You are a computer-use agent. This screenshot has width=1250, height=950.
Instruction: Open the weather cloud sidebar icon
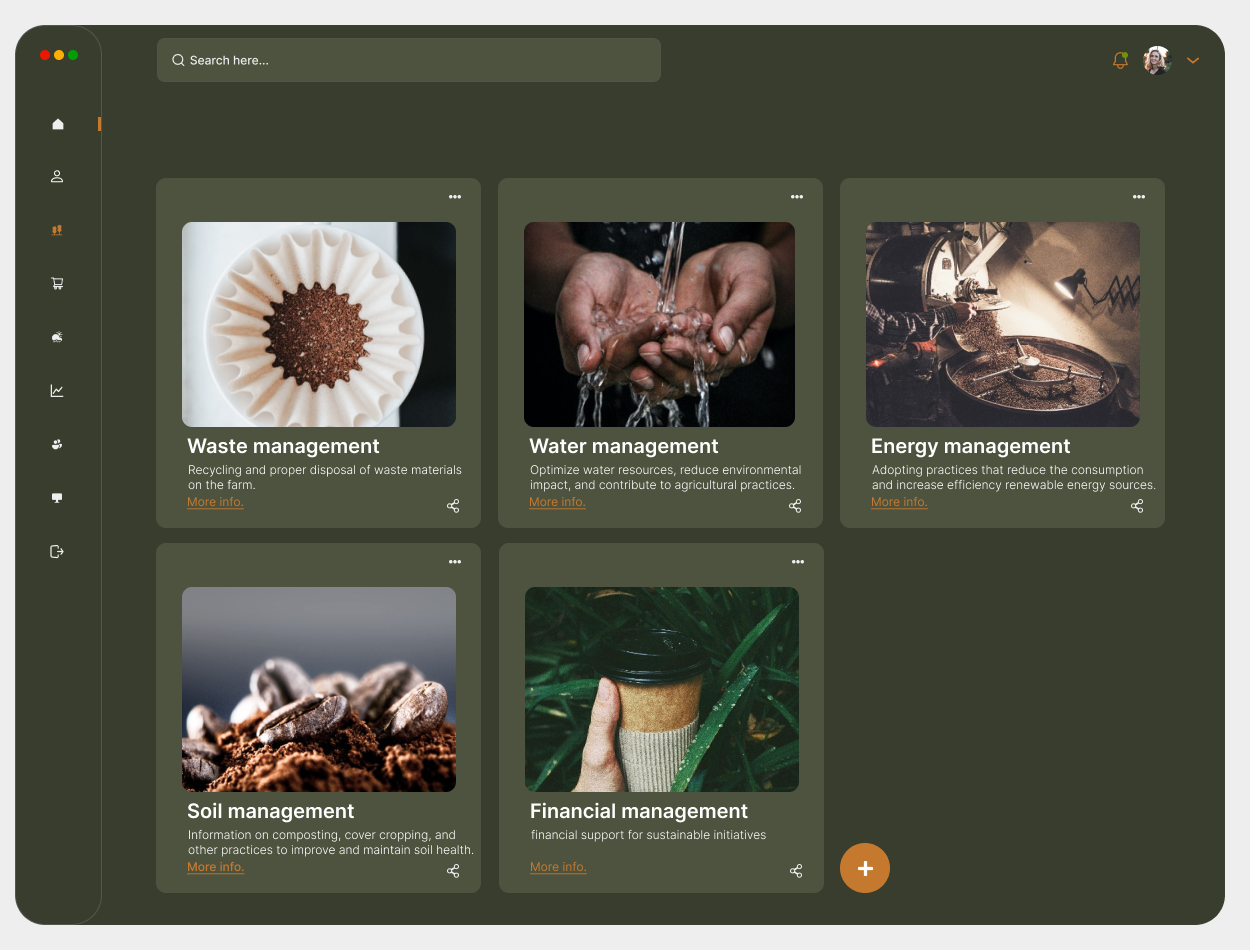coord(57,337)
